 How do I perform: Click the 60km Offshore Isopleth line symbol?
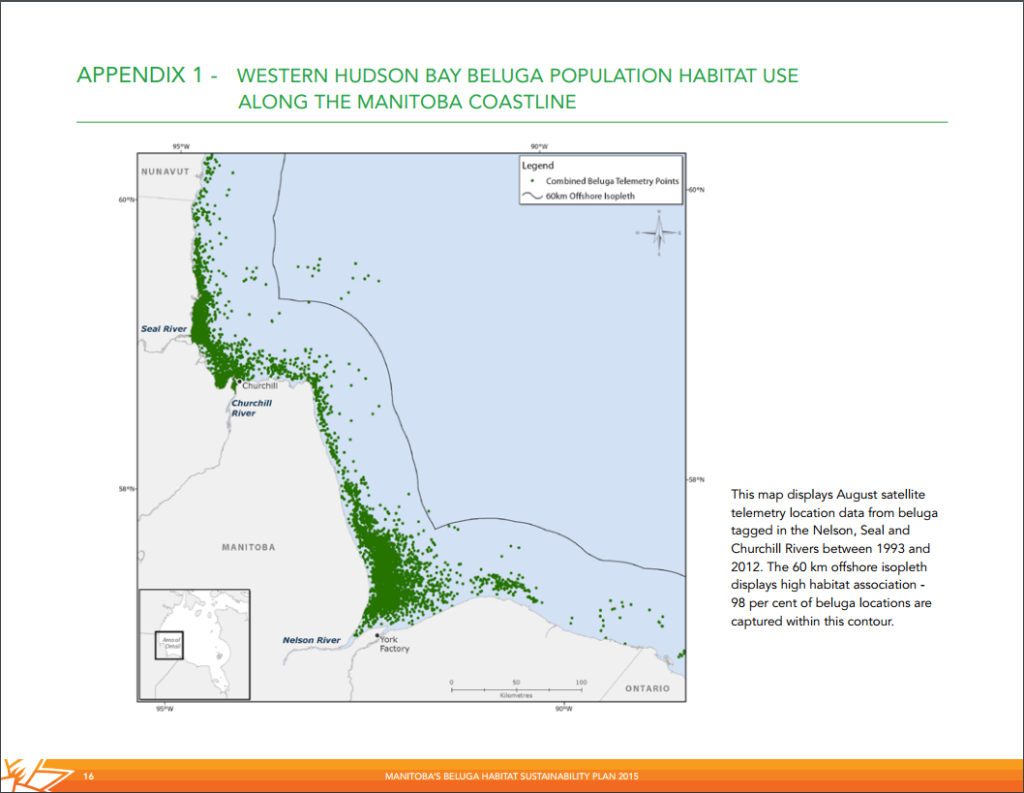click(x=530, y=196)
